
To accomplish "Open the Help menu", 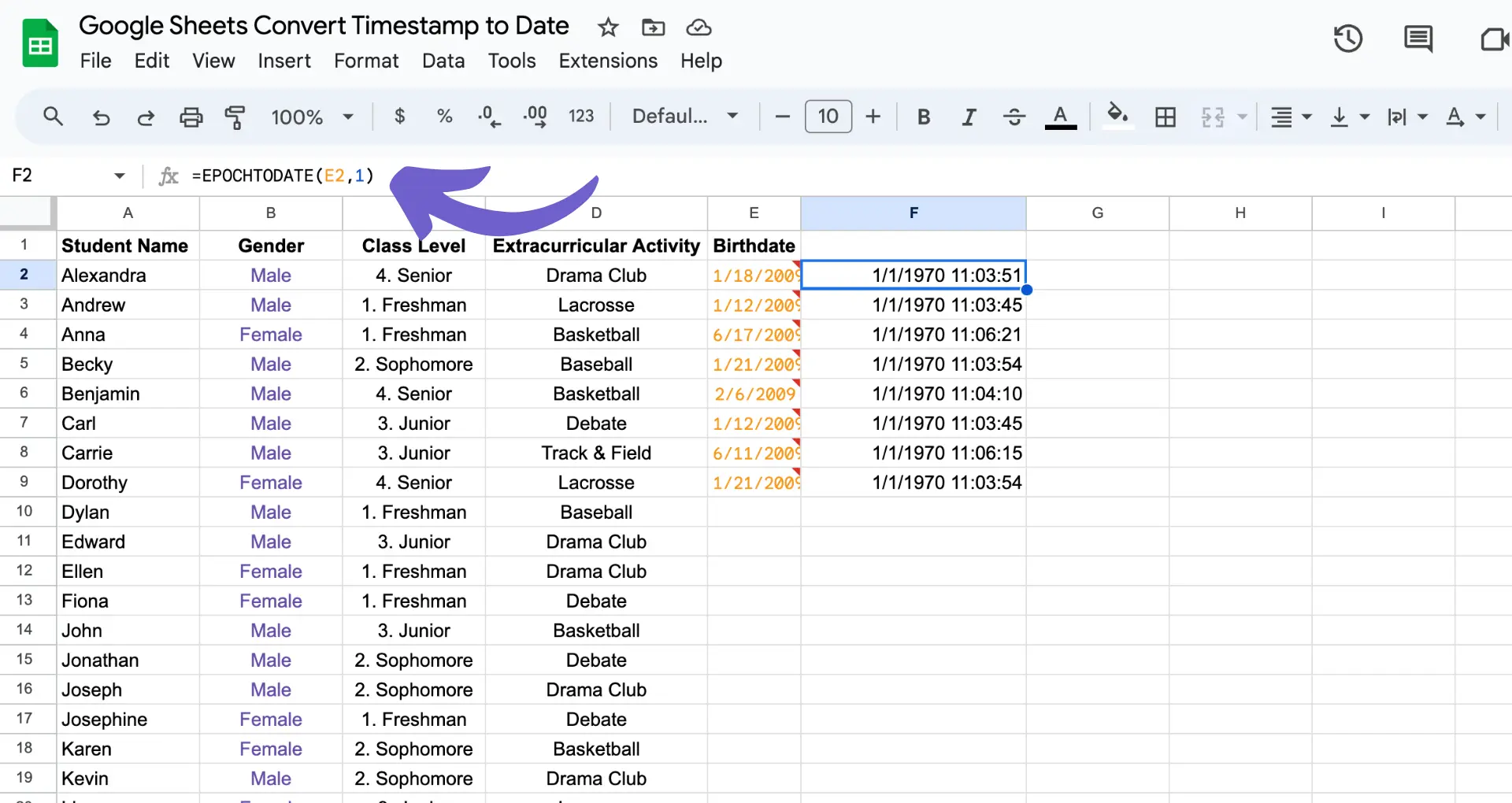I will tap(702, 61).
